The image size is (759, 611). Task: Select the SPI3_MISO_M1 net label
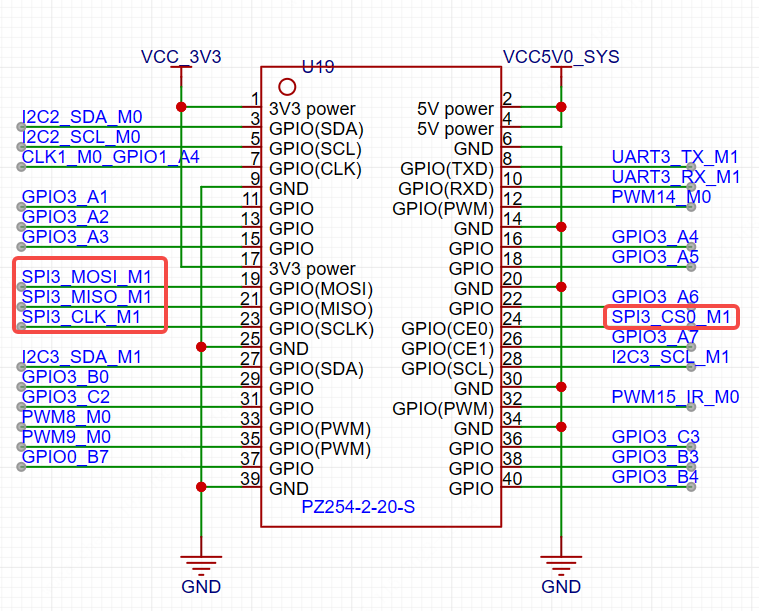[87, 297]
